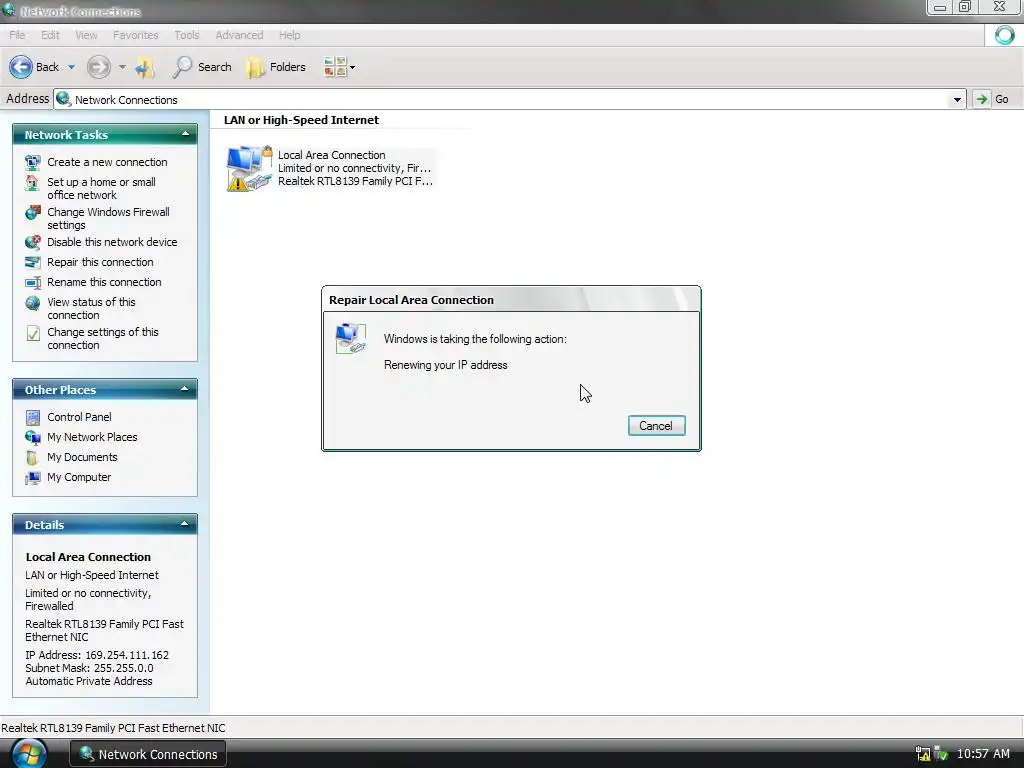The image size is (1024, 768).
Task: Click the IP Address 169.254.111.162 text
Action: coord(97,655)
